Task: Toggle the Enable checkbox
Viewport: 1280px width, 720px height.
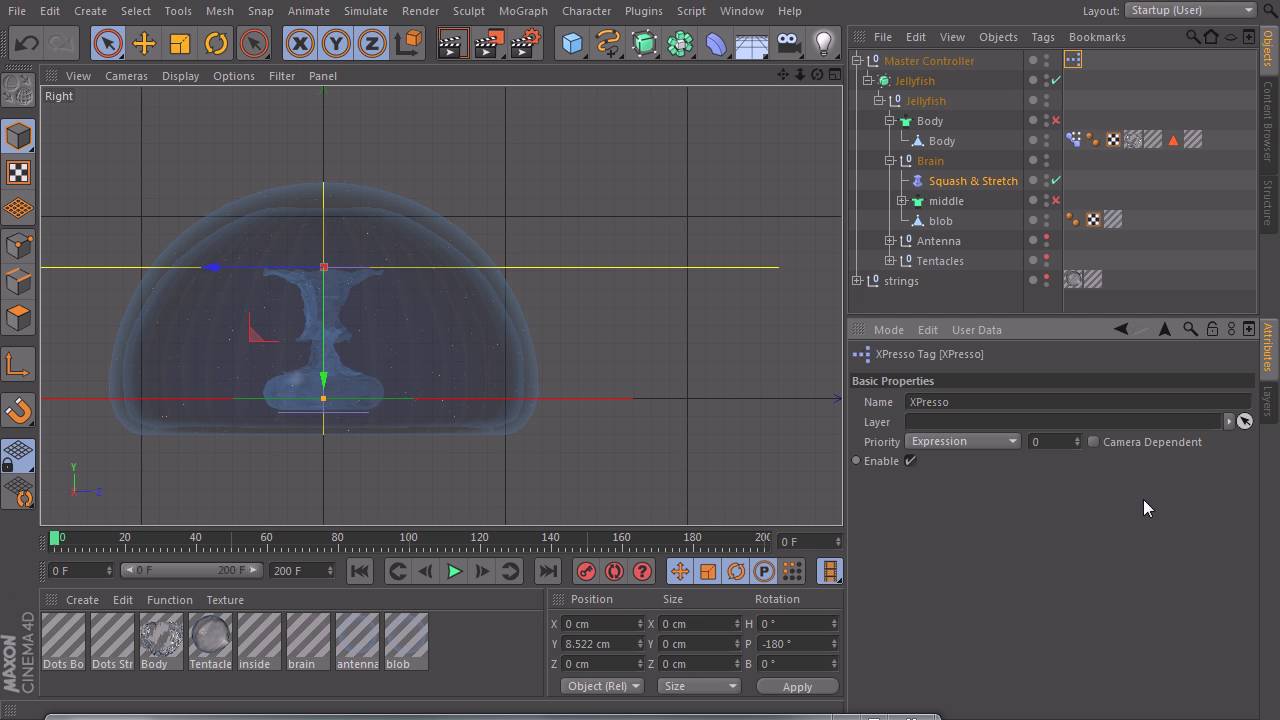Action: click(910, 461)
